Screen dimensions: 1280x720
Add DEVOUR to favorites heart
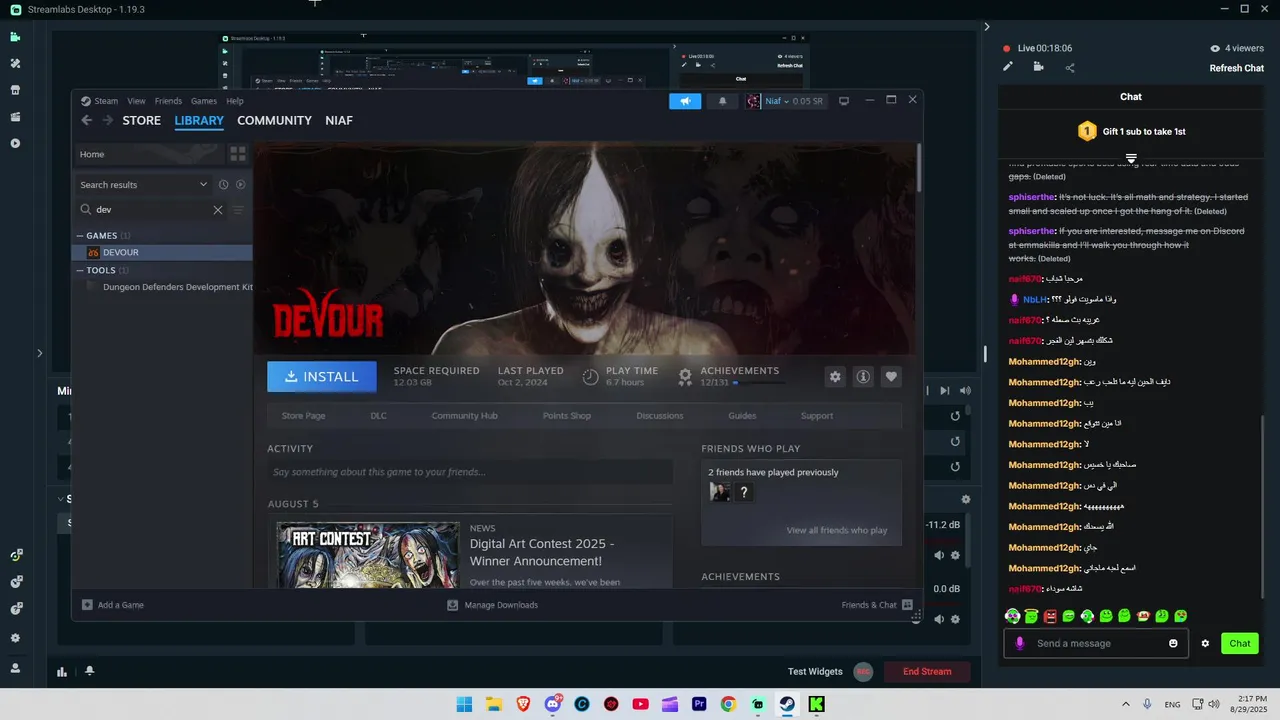891,377
